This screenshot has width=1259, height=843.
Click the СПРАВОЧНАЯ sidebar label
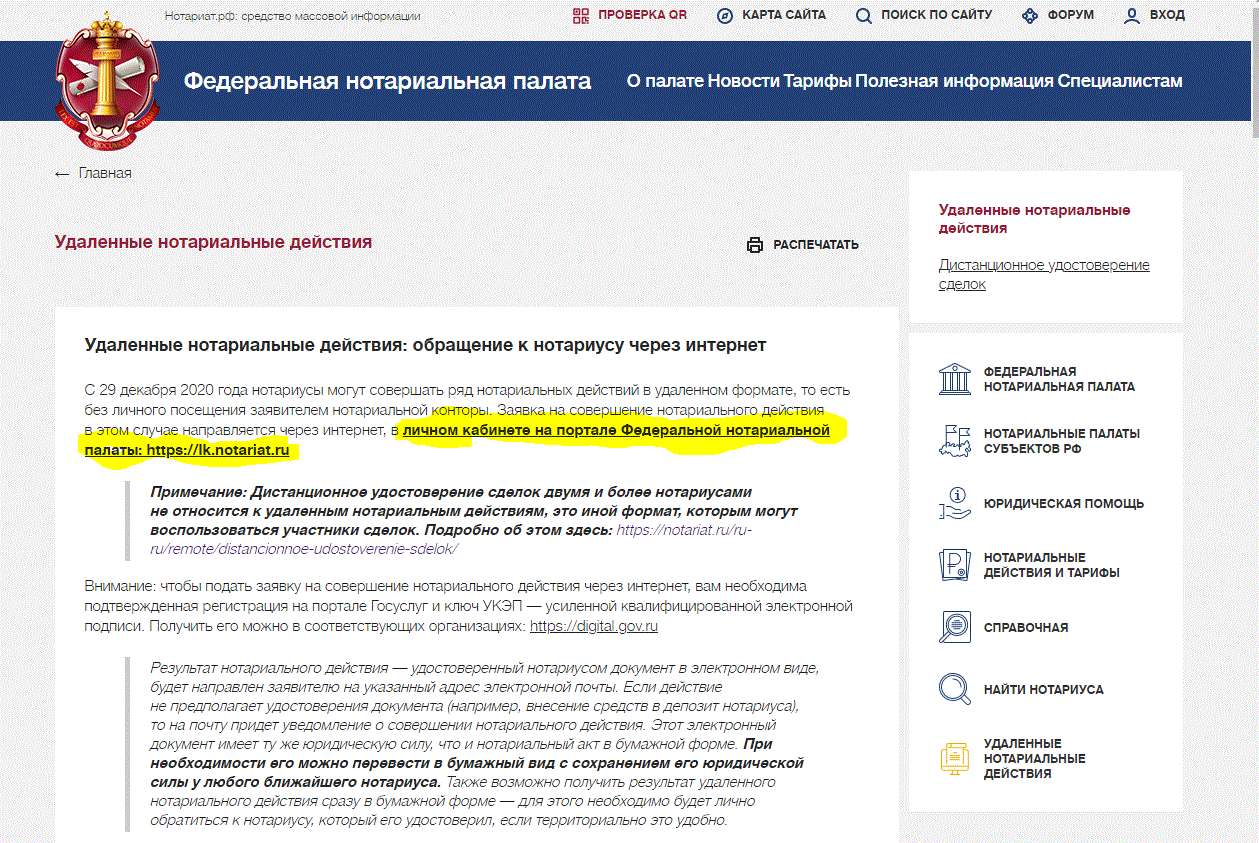pos(1026,628)
